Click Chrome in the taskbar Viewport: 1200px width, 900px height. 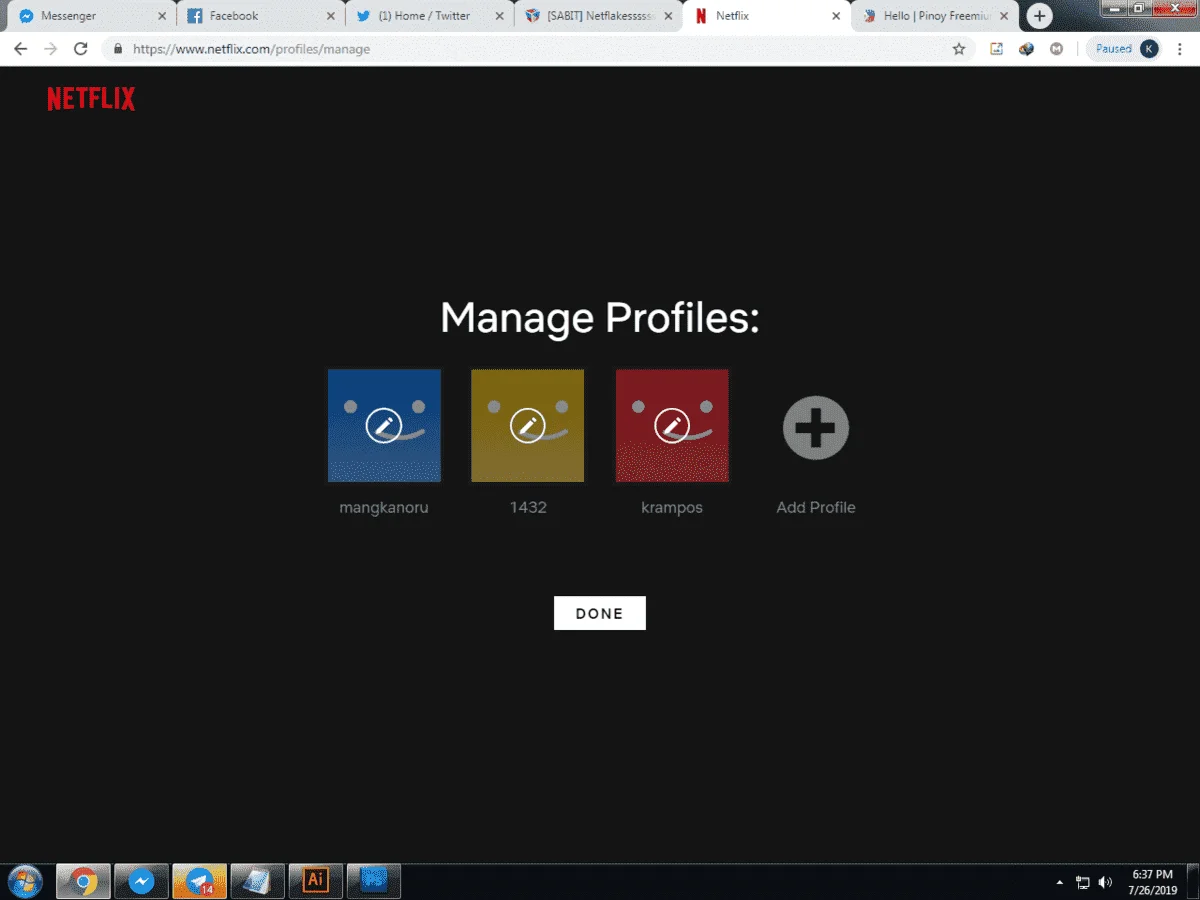pyautogui.click(x=83, y=881)
